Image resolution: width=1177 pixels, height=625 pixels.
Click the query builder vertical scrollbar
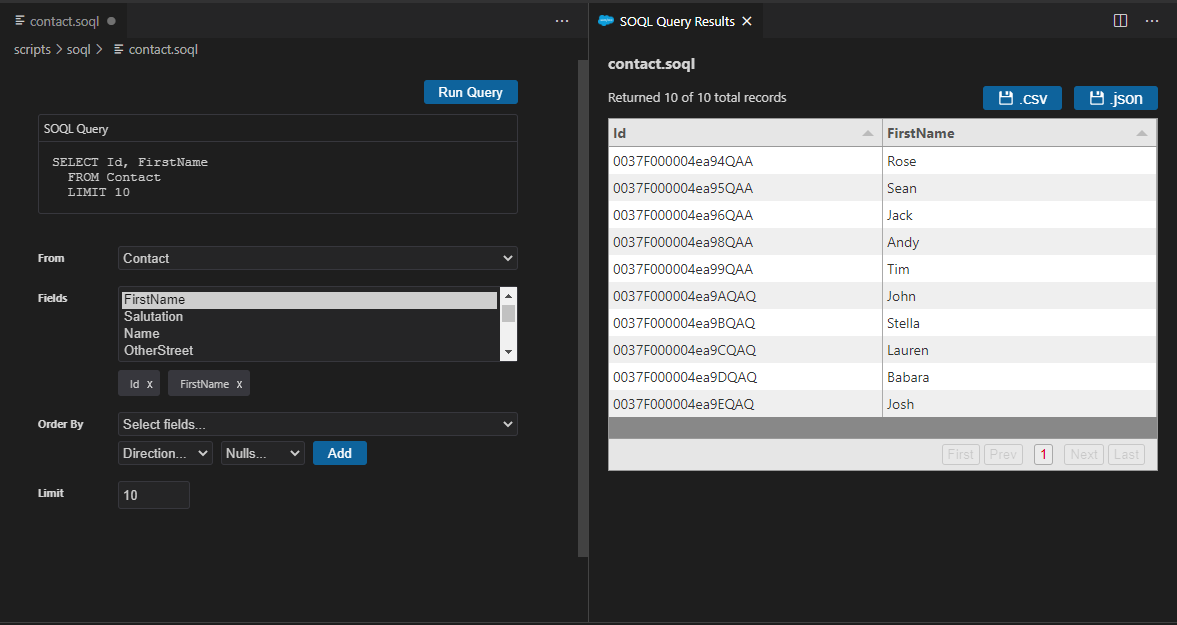(583, 308)
